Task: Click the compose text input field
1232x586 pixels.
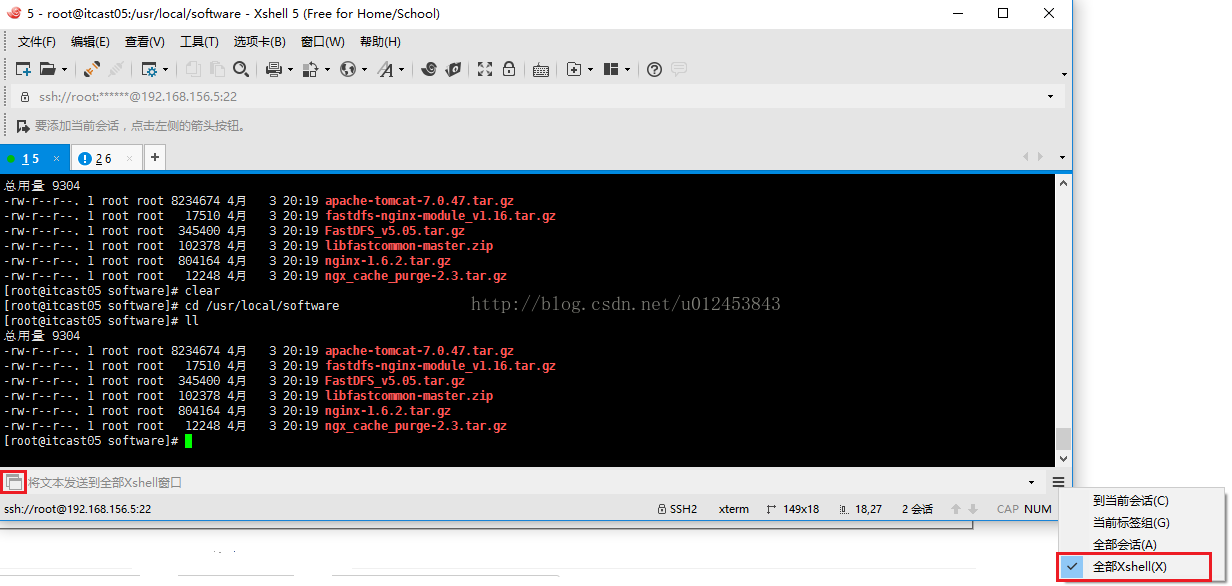Action: [x=525, y=483]
